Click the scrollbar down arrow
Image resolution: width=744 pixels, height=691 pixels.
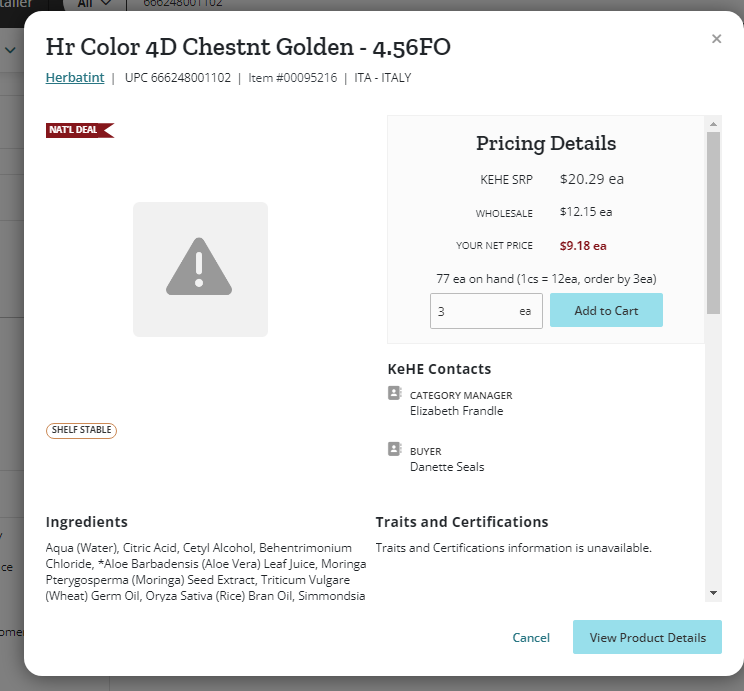click(713, 593)
